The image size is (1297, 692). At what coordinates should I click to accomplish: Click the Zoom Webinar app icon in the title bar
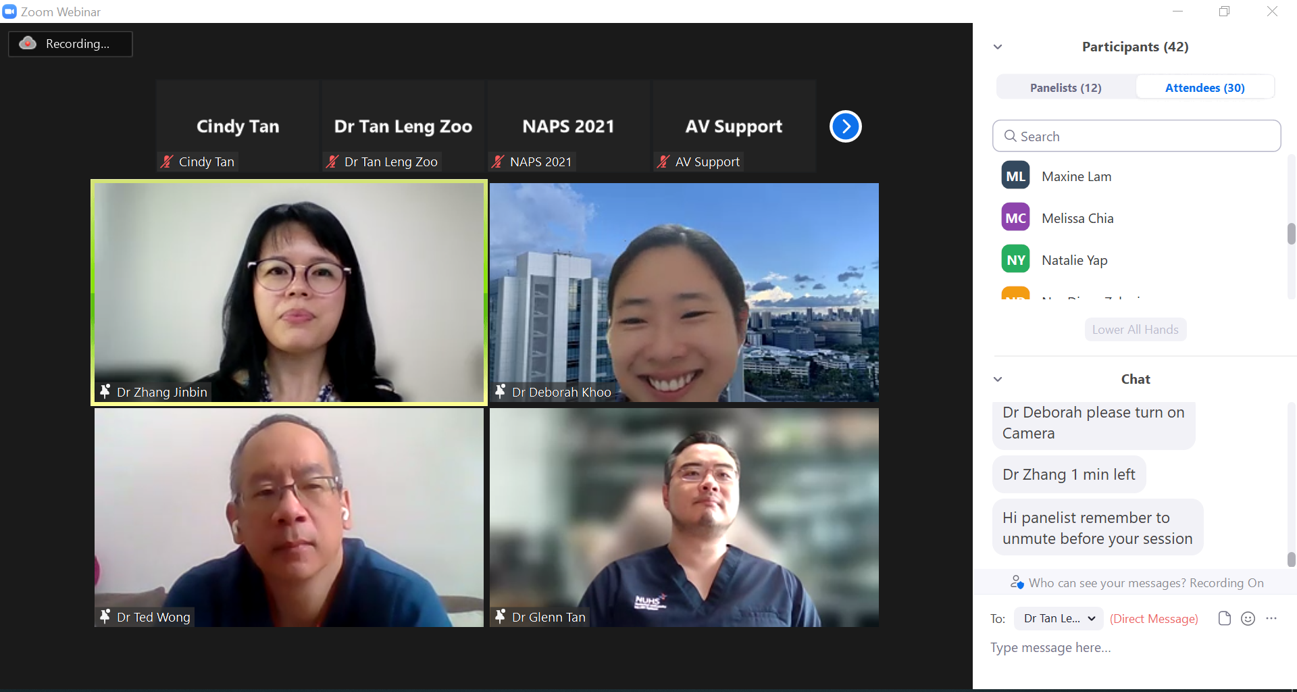click(9, 11)
